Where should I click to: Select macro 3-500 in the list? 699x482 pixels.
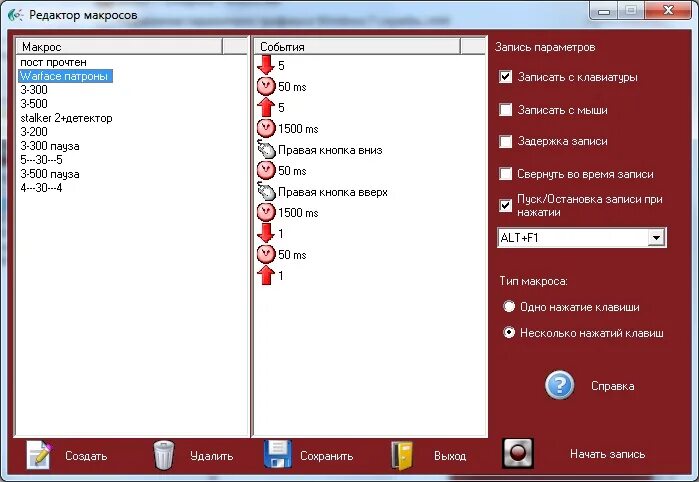point(34,103)
